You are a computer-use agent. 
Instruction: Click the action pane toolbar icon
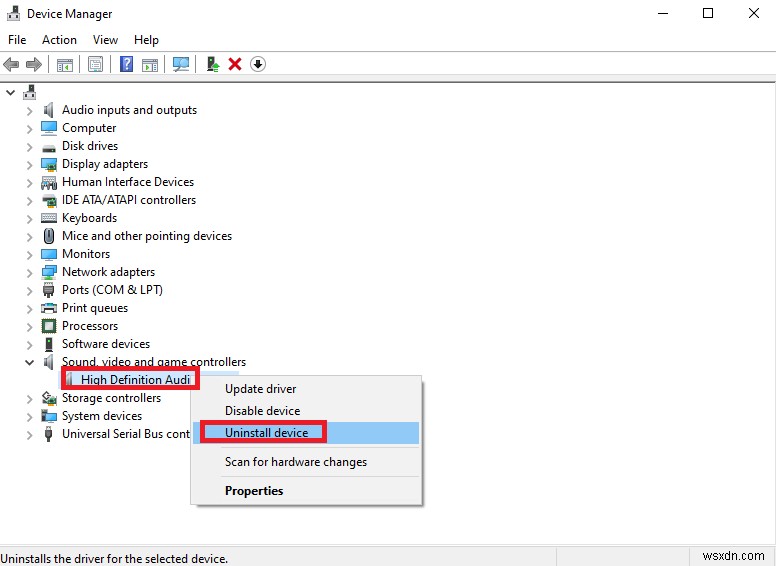[x=150, y=64]
